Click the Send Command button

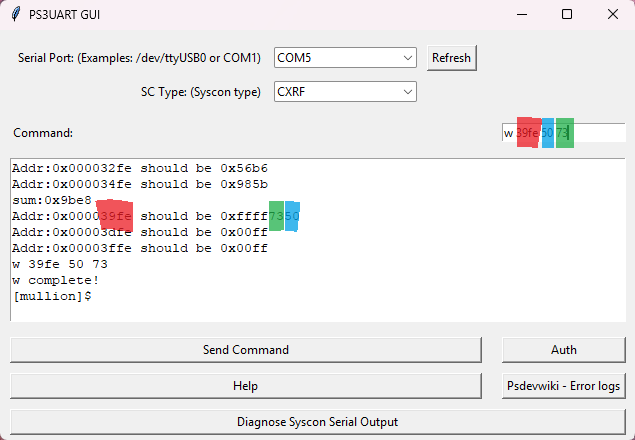[x=246, y=350]
